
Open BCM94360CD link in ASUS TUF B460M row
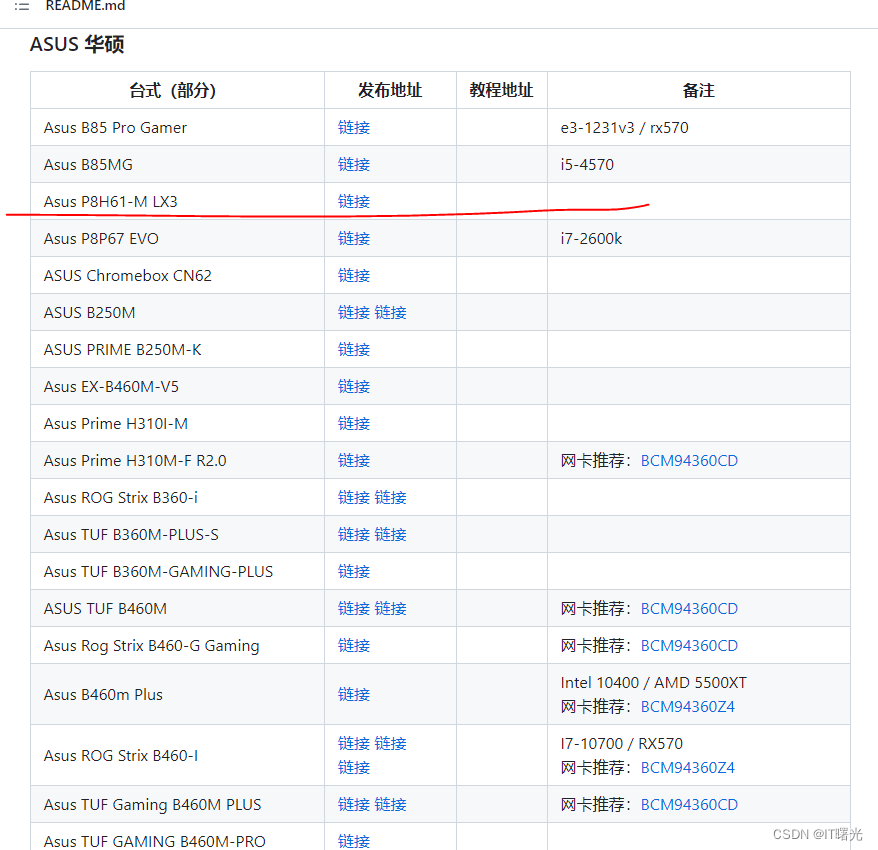(x=689, y=608)
